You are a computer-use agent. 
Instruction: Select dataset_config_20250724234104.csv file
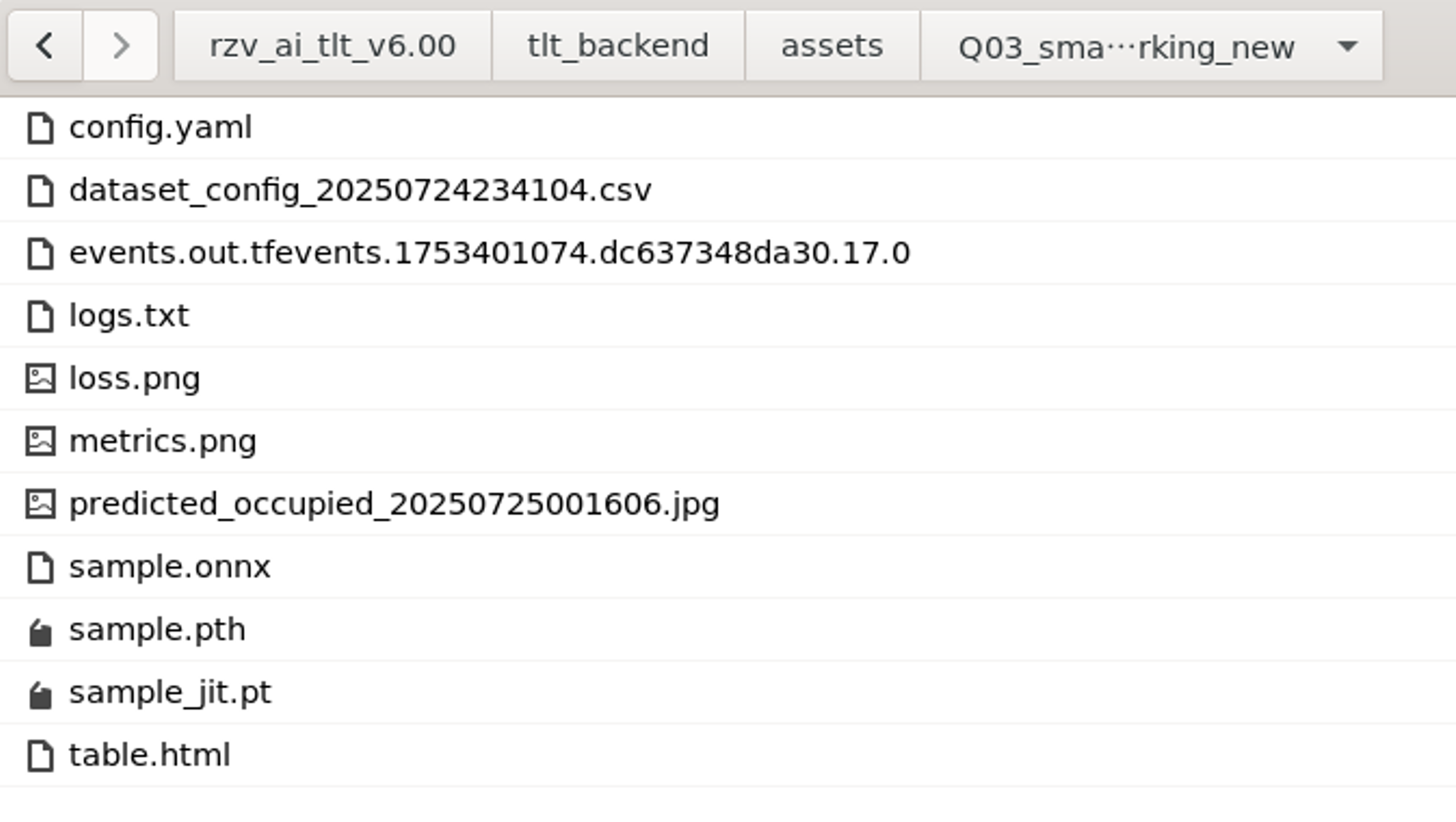pos(360,190)
